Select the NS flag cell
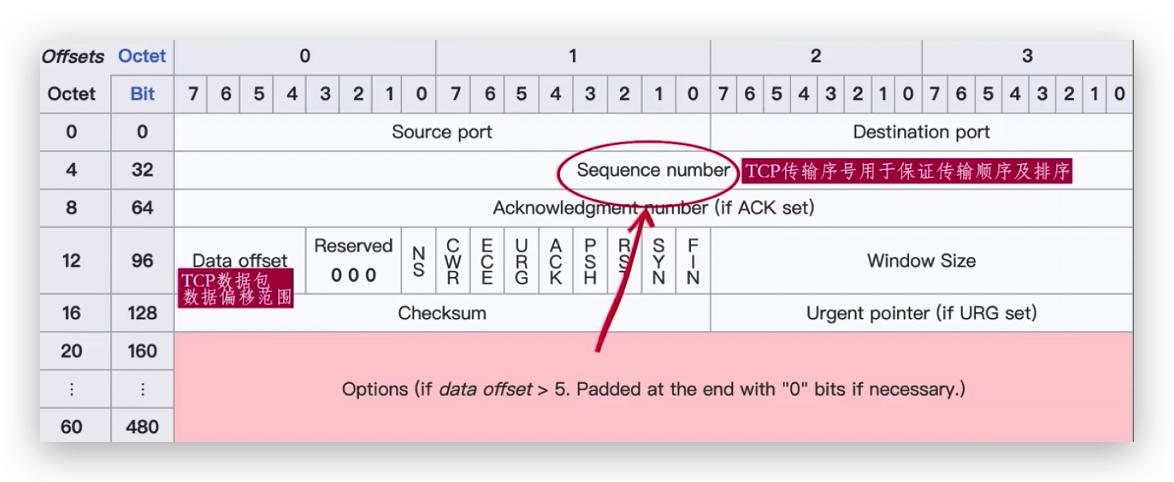 click(419, 261)
